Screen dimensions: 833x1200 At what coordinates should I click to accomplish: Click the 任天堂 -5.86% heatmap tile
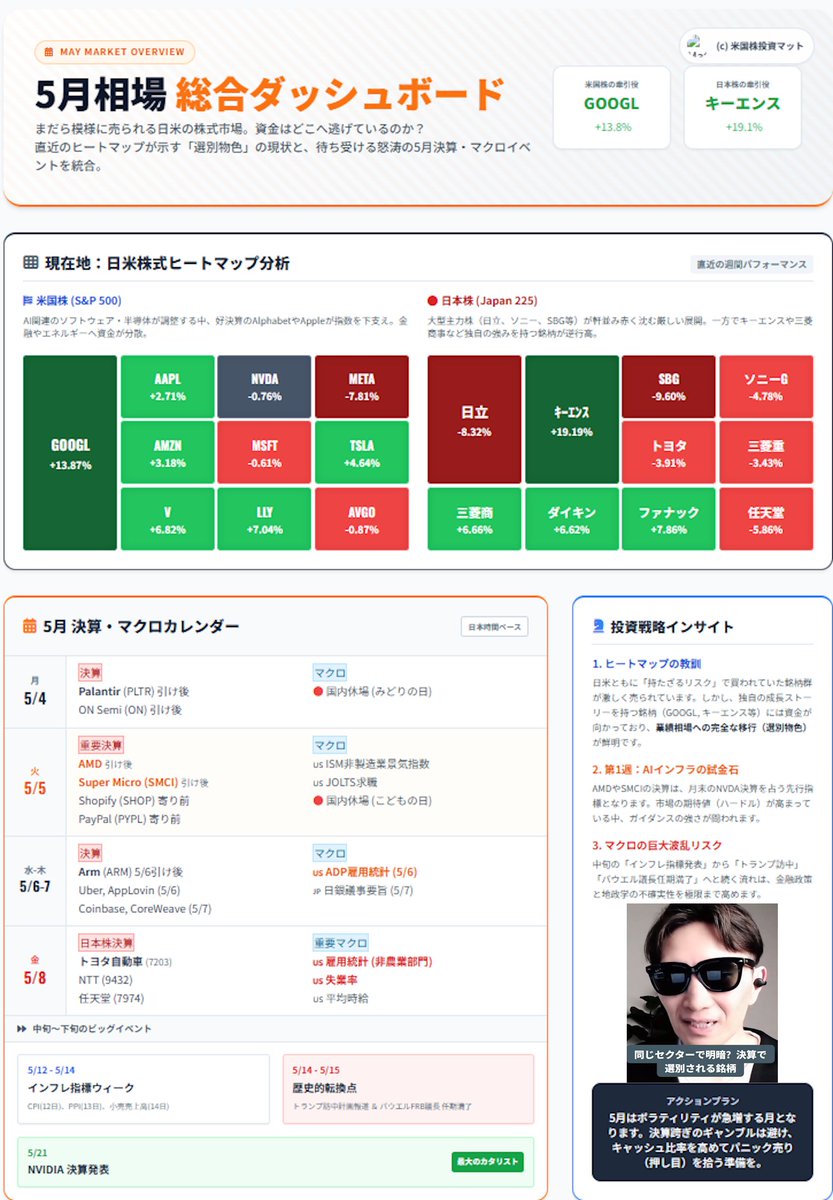pos(766,519)
